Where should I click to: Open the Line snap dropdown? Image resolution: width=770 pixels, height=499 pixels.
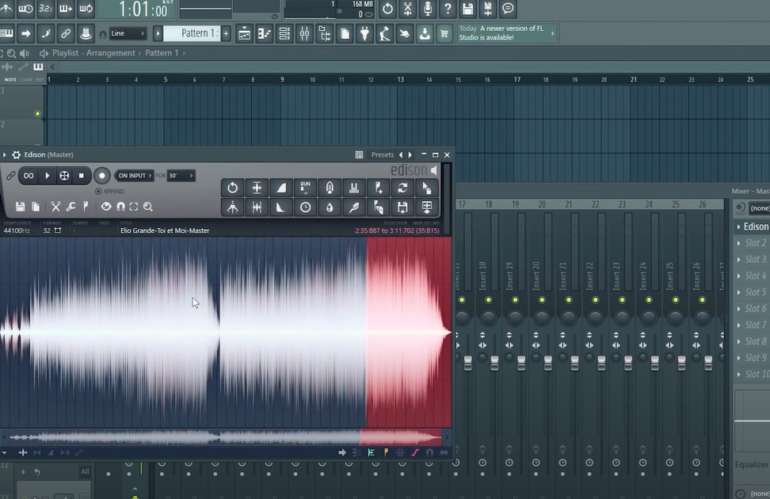click(127, 33)
